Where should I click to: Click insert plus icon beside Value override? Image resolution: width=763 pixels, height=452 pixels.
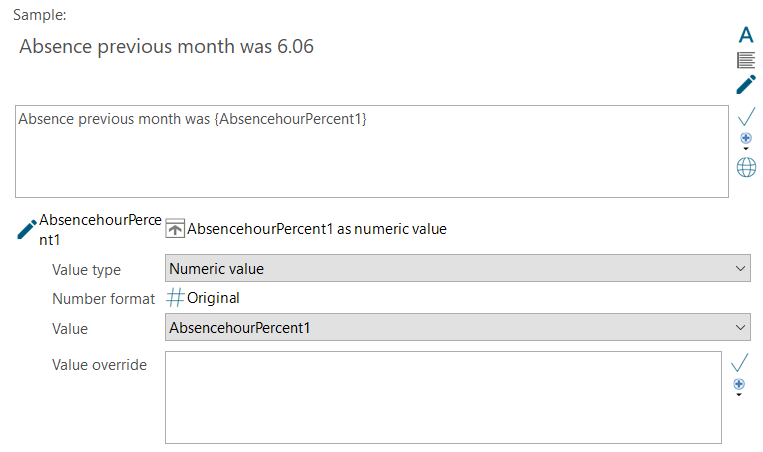(739, 384)
